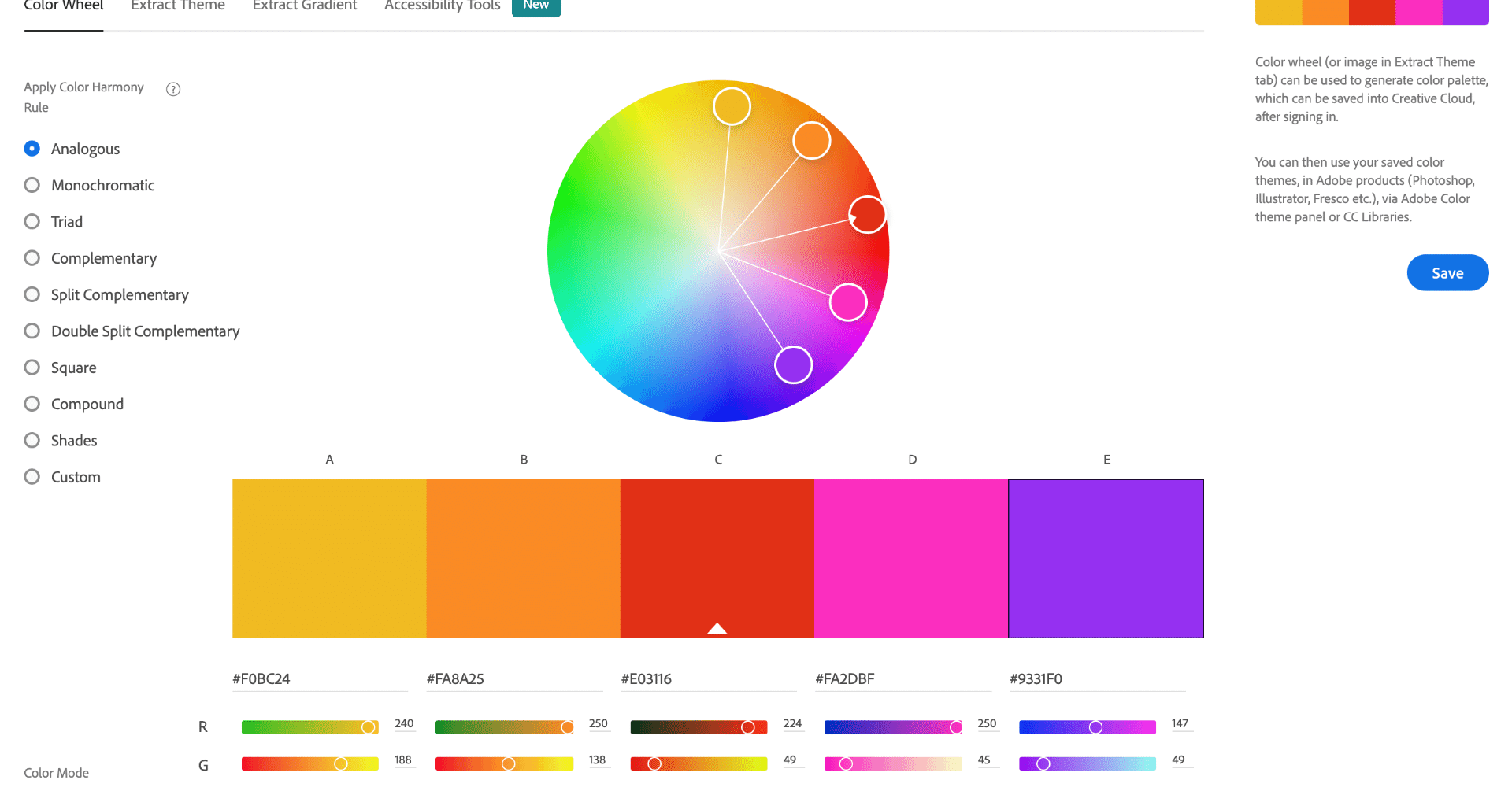Viewport: 1512px width, 791px height.
Task: Click the yellow color wheel handle
Action: 732,106
